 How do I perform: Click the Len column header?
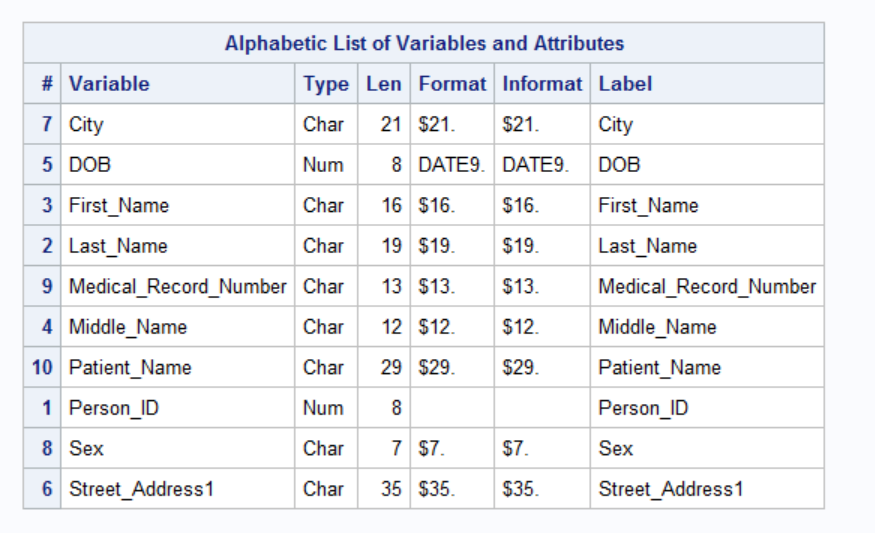383,84
